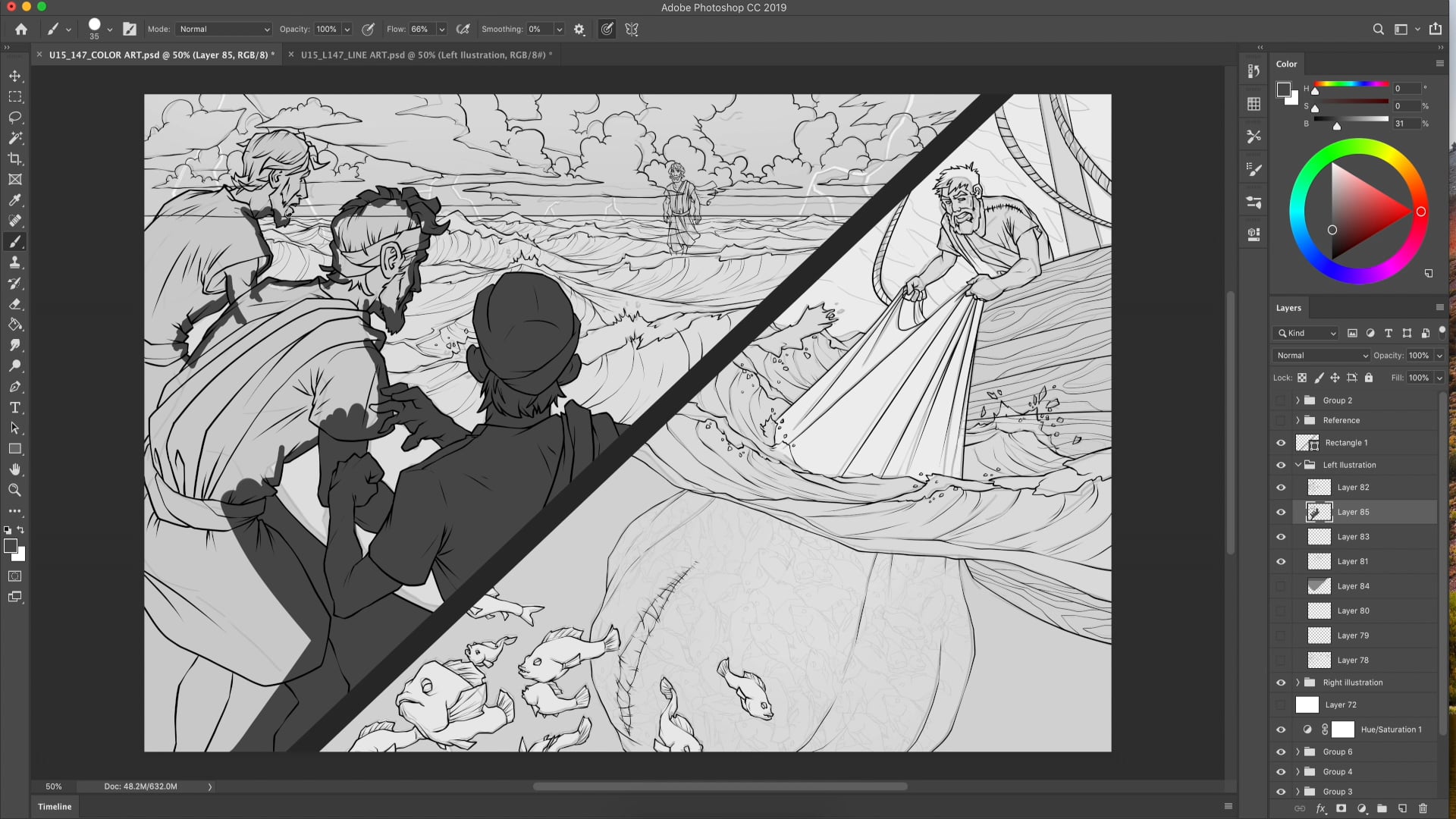Expand the Group 2 folder
This screenshot has height=819, width=1456.
1298,400
